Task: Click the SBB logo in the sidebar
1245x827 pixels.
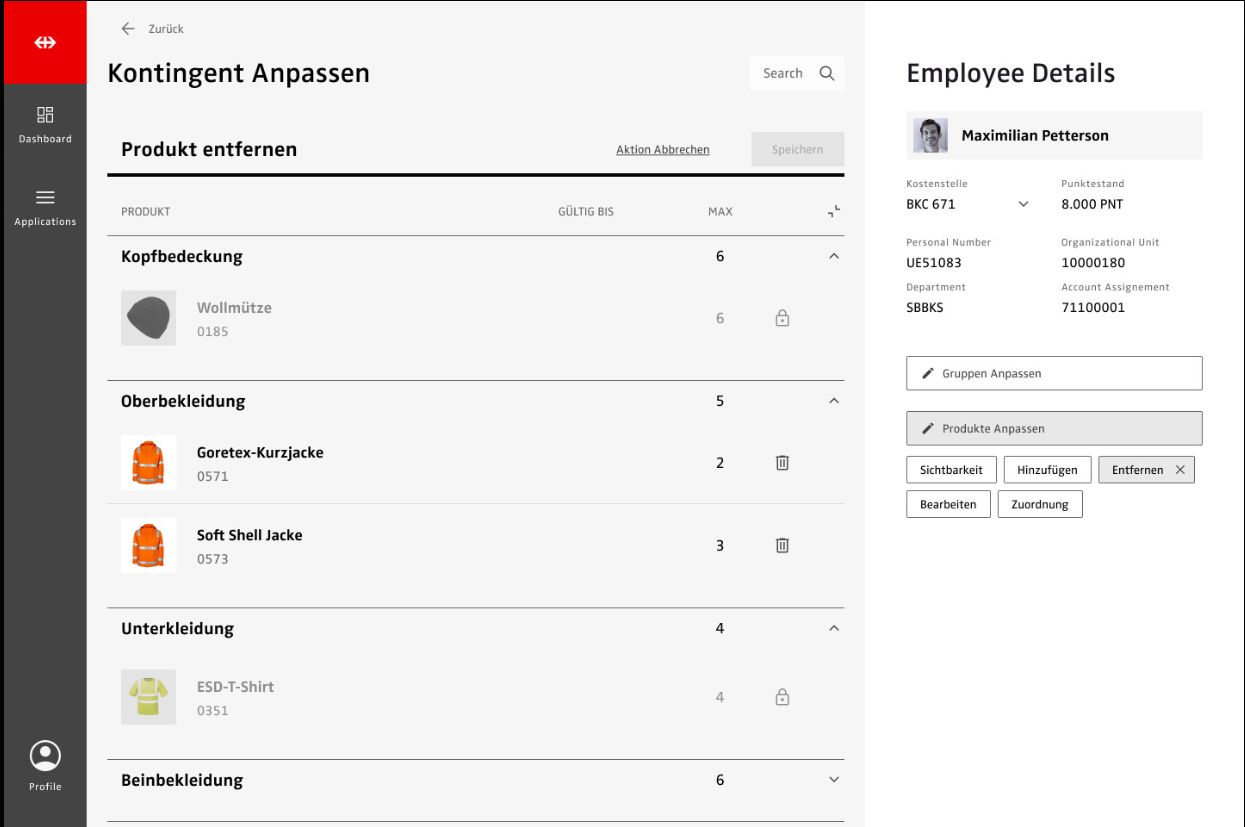Action: coord(45,43)
